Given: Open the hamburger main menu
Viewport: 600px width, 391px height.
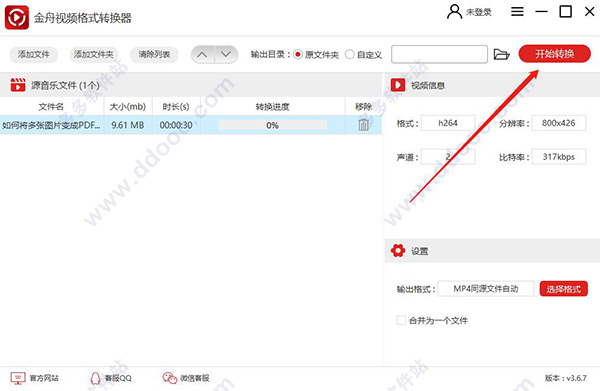Looking at the screenshot, I should point(517,12).
